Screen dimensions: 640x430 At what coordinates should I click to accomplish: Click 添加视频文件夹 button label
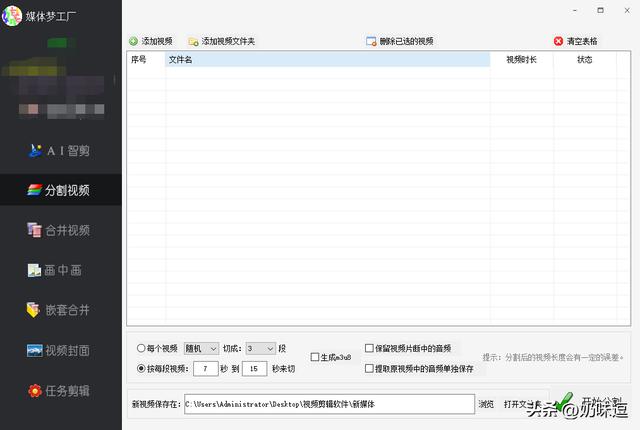coord(228,41)
